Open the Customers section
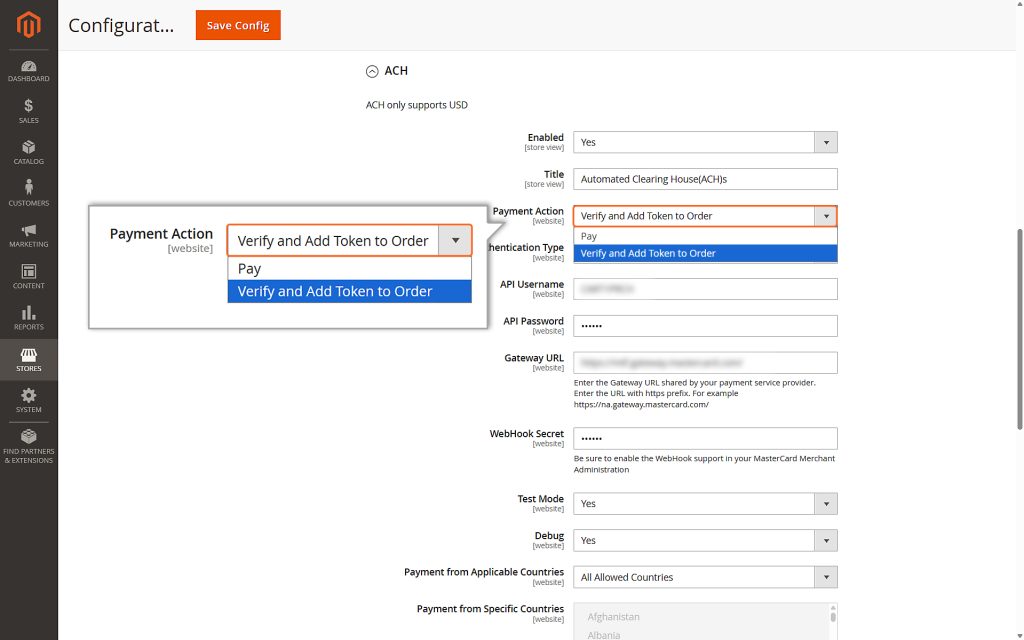This screenshot has width=1024, height=640. 28,192
